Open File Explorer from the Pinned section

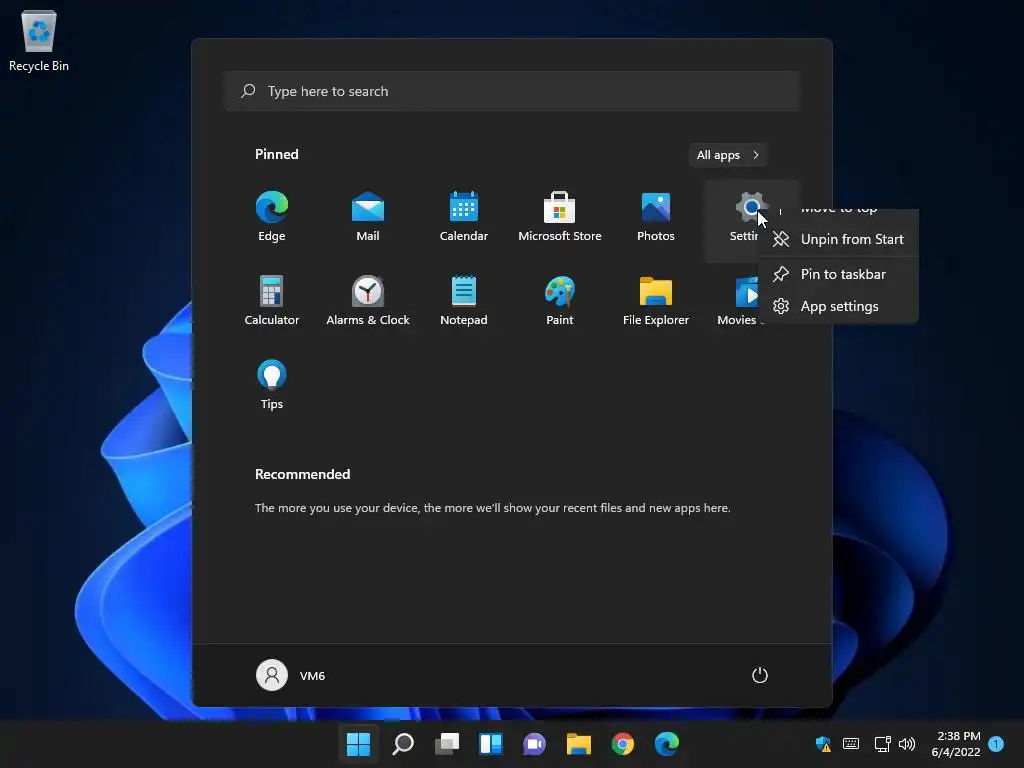(x=656, y=300)
